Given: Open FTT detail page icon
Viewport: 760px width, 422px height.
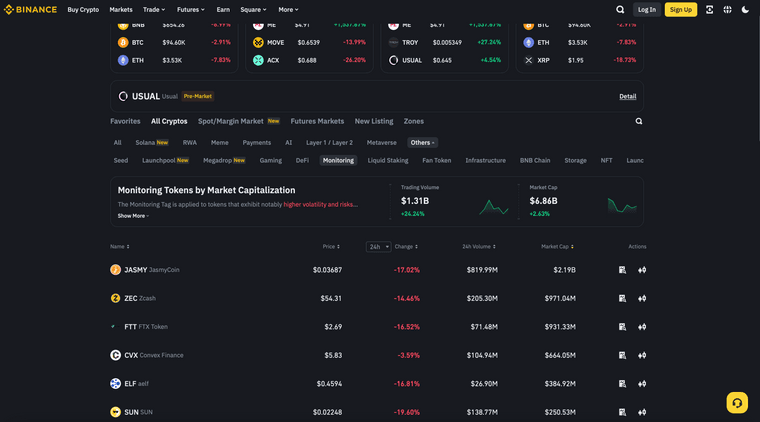Looking at the screenshot, I should [x=622, y=327].
